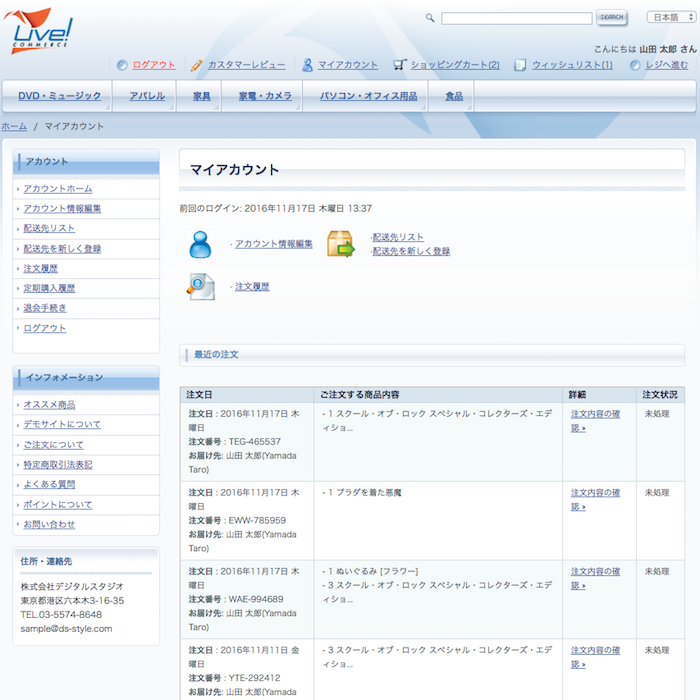The image size is (700, 700).
Task: Click the person icon beside マイアカウント
Action: [x=308, y=65]
